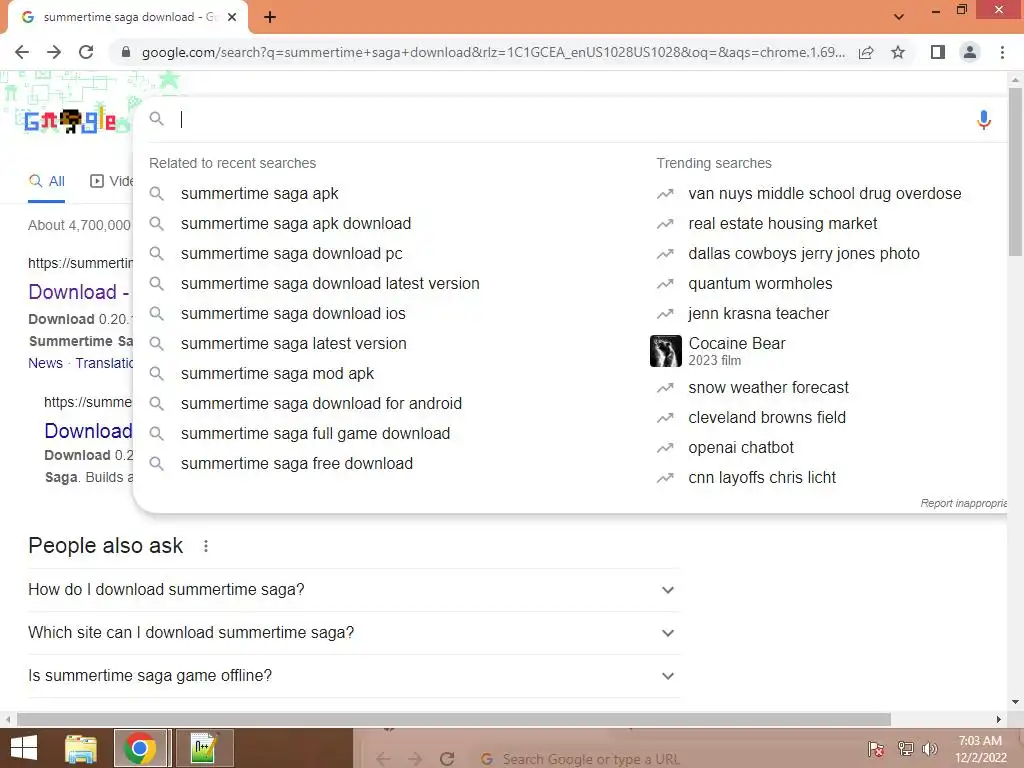Click Report inappropriate predictions link
The width and height of the screenshot is (1024, 768).
coord(963,504)
